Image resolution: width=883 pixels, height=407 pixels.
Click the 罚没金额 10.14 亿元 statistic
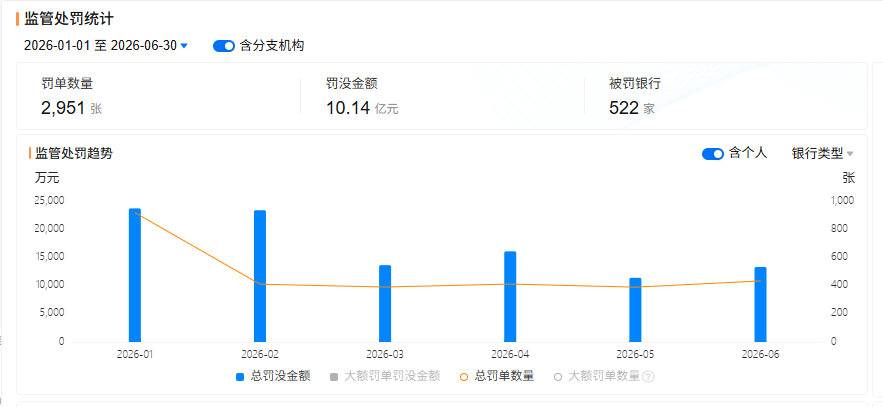362,96
